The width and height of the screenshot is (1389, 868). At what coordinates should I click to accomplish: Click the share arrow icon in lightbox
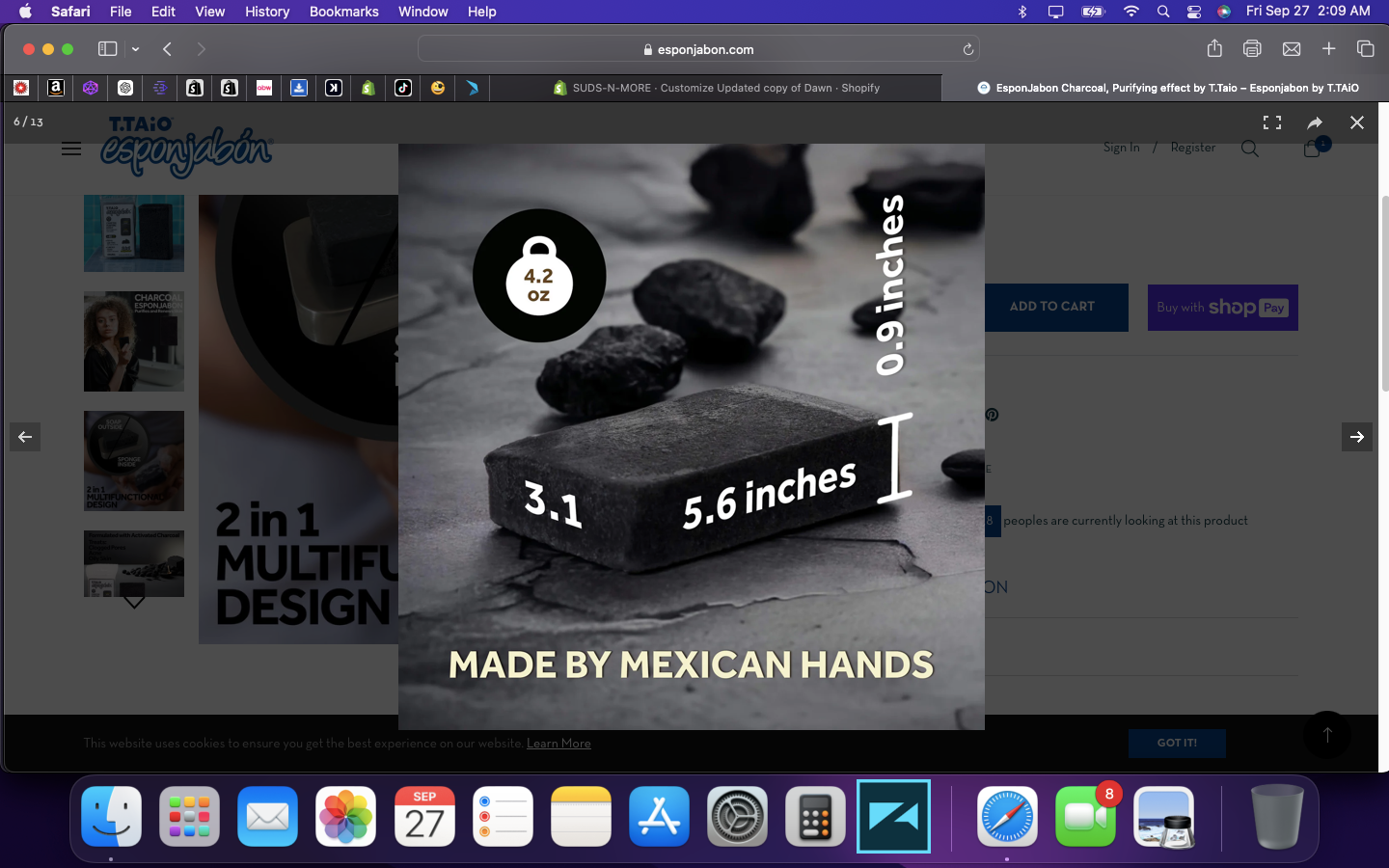pos(1315,122)
